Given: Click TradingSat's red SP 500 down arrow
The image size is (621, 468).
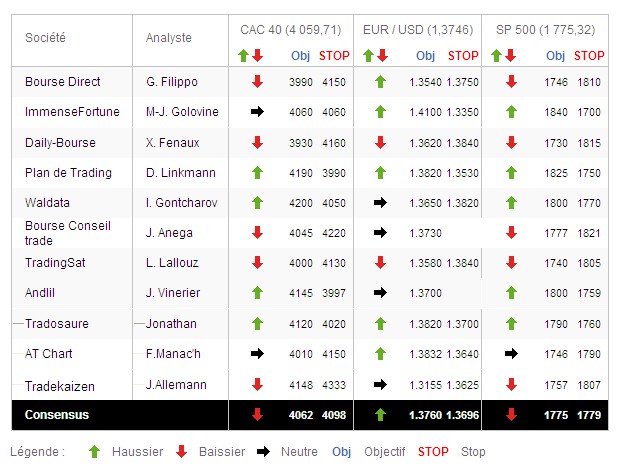Looking at the screenshot, I should pyautogui.click(x=511, y=263).
